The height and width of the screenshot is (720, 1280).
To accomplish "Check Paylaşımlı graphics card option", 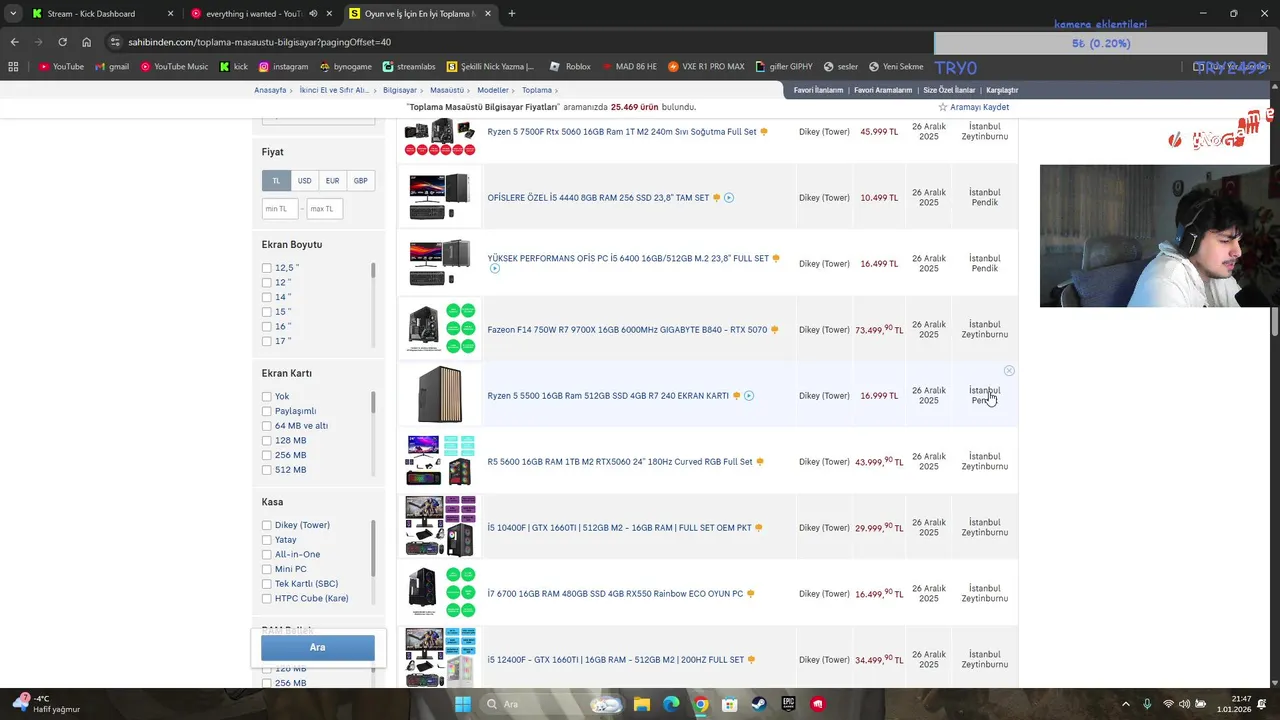I will click(x=267, y=411).
